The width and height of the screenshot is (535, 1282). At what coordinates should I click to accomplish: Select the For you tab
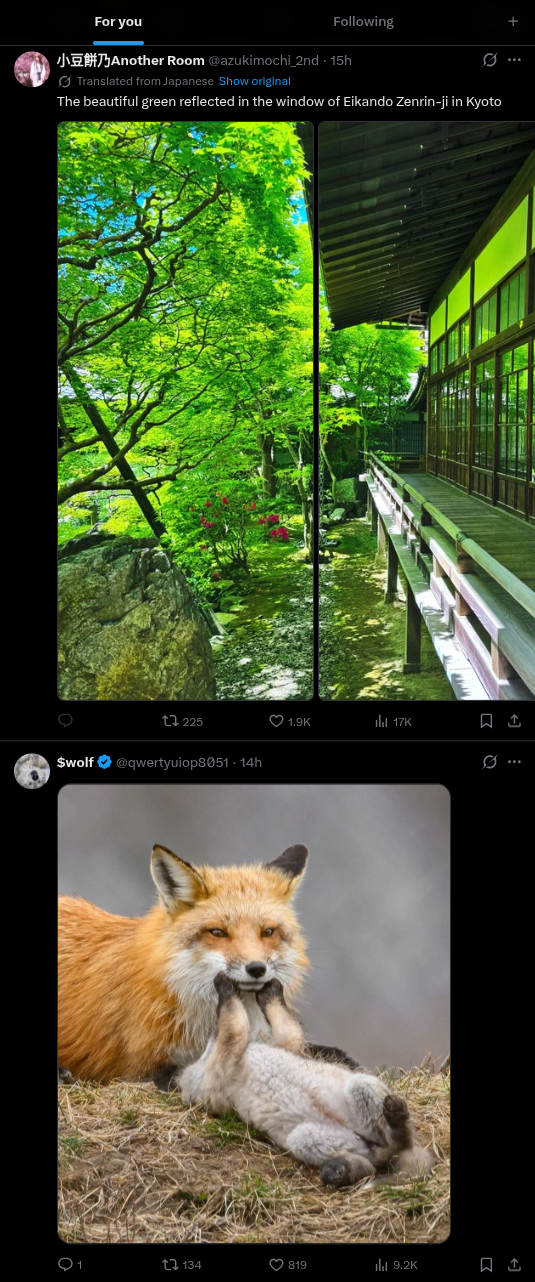118,22
